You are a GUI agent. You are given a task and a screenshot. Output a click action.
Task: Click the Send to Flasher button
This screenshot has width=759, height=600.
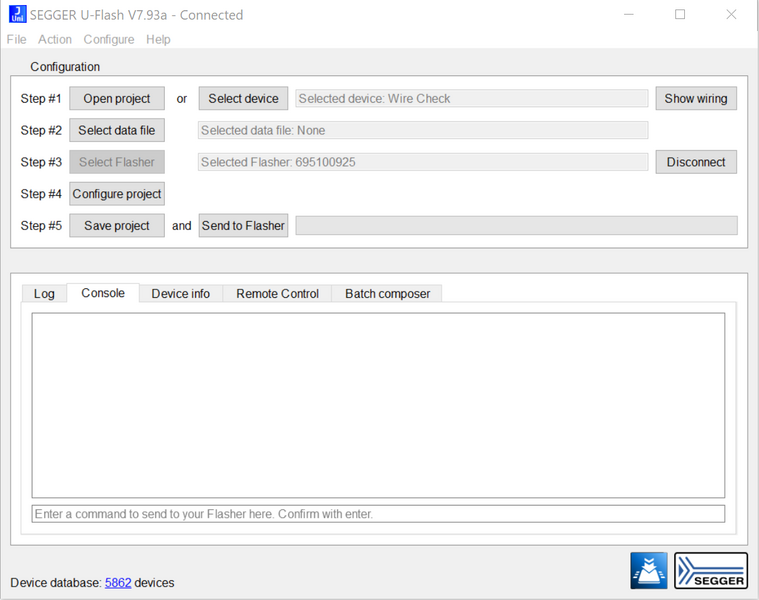243,225
